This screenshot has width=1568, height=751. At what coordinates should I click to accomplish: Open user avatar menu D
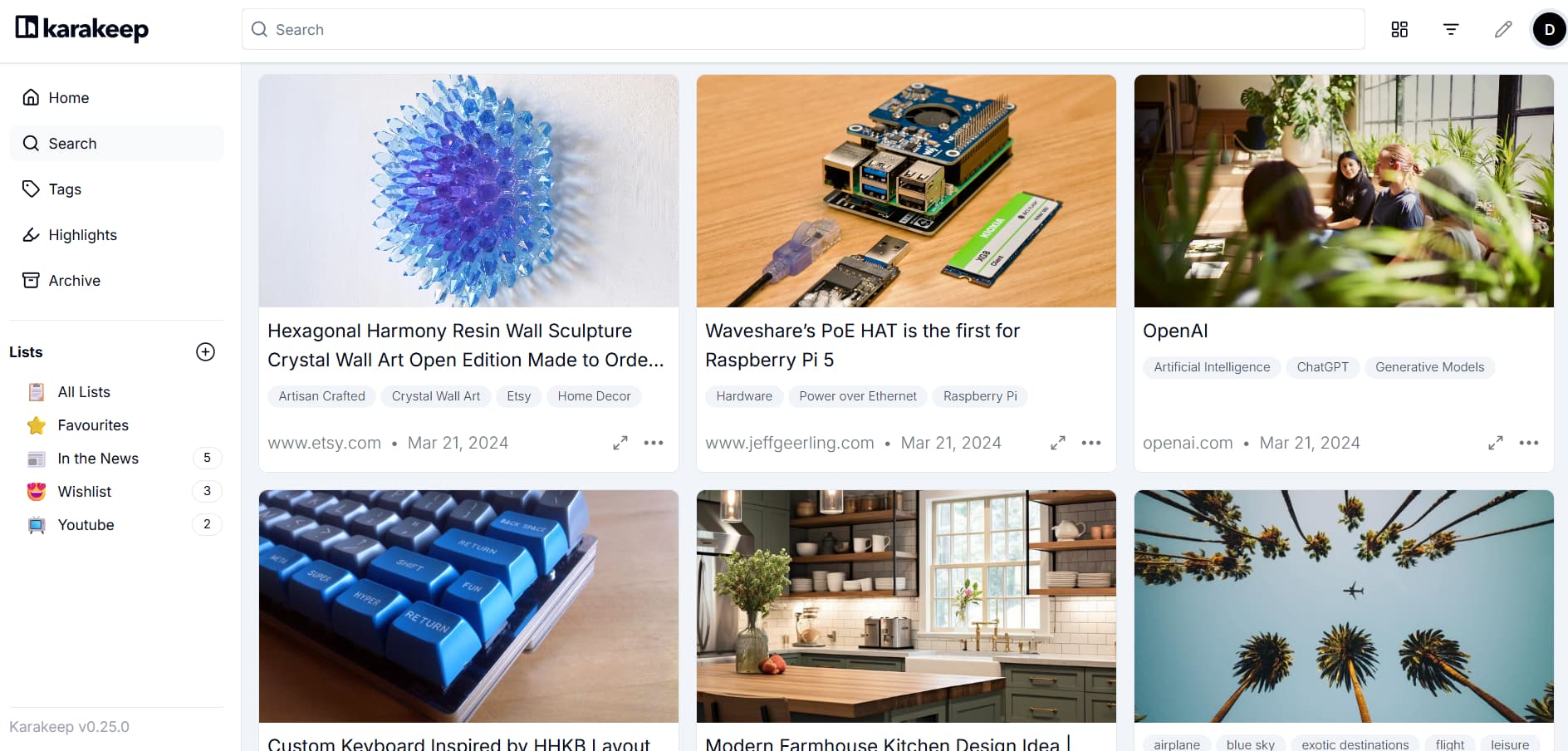1550,30
